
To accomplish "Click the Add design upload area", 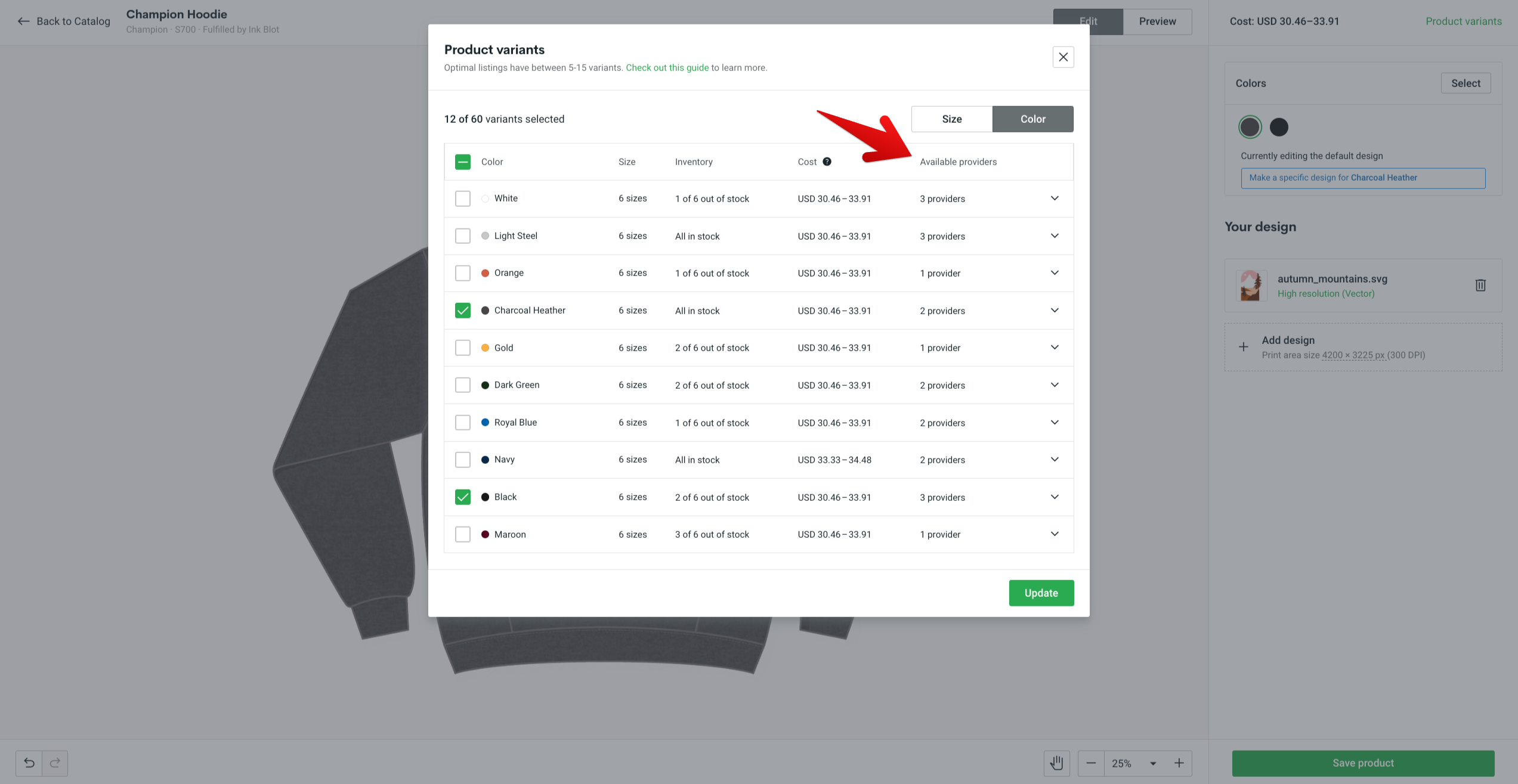I will tap(1363, 347).
